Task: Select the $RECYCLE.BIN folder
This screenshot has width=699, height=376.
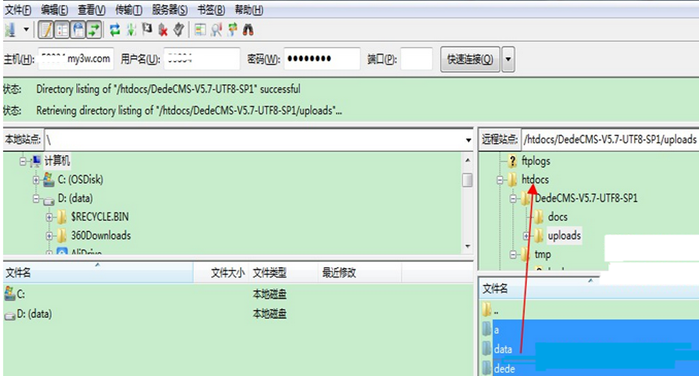Action: pyautogui.click(x=100, y=217)
